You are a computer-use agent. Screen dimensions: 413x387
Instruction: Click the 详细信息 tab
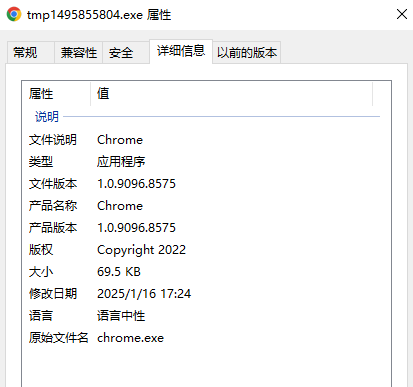(181, 51)
